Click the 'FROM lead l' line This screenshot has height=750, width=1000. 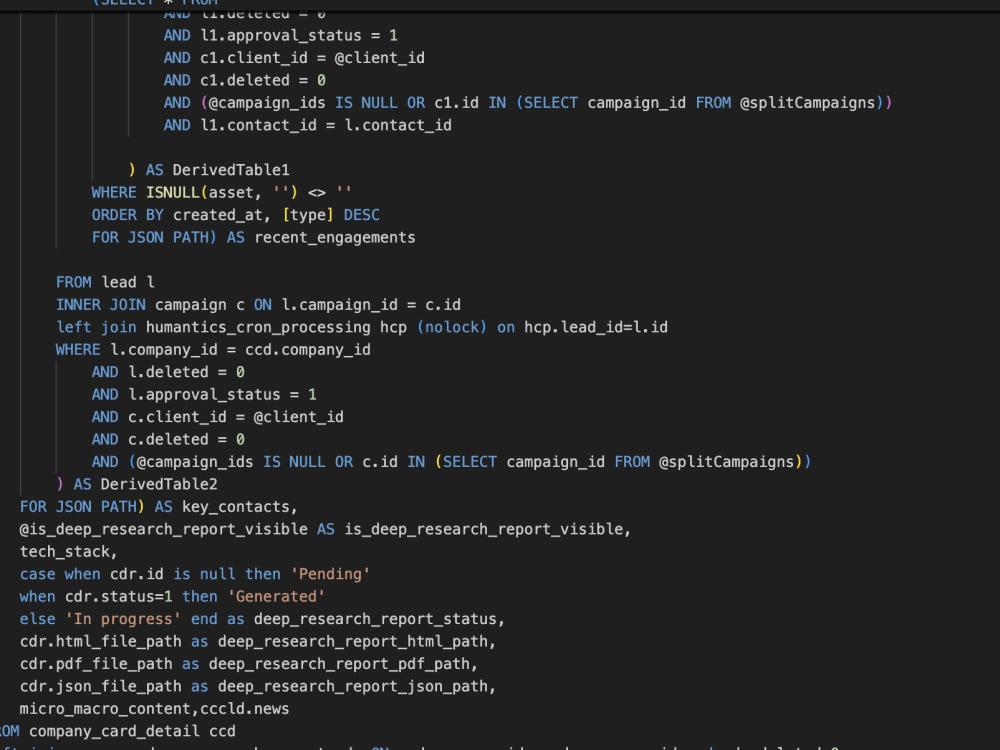click(105, 283)
